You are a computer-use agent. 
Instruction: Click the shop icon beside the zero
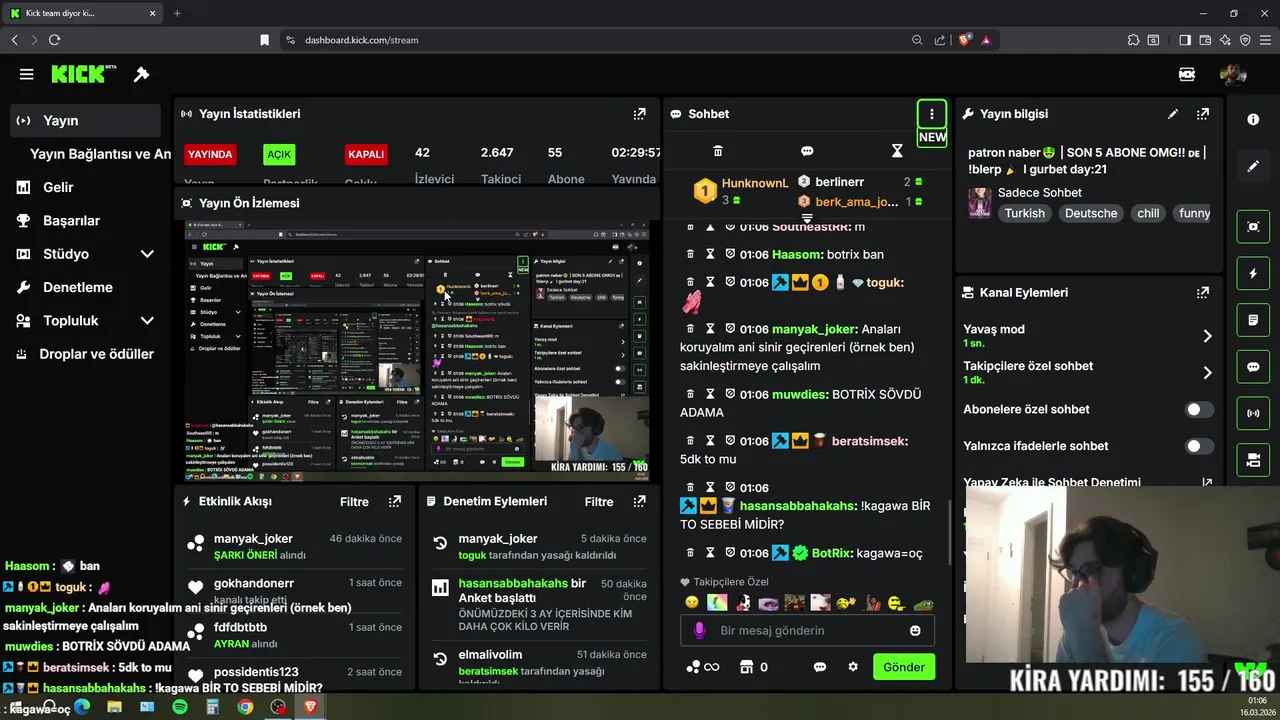pos(745,667)
